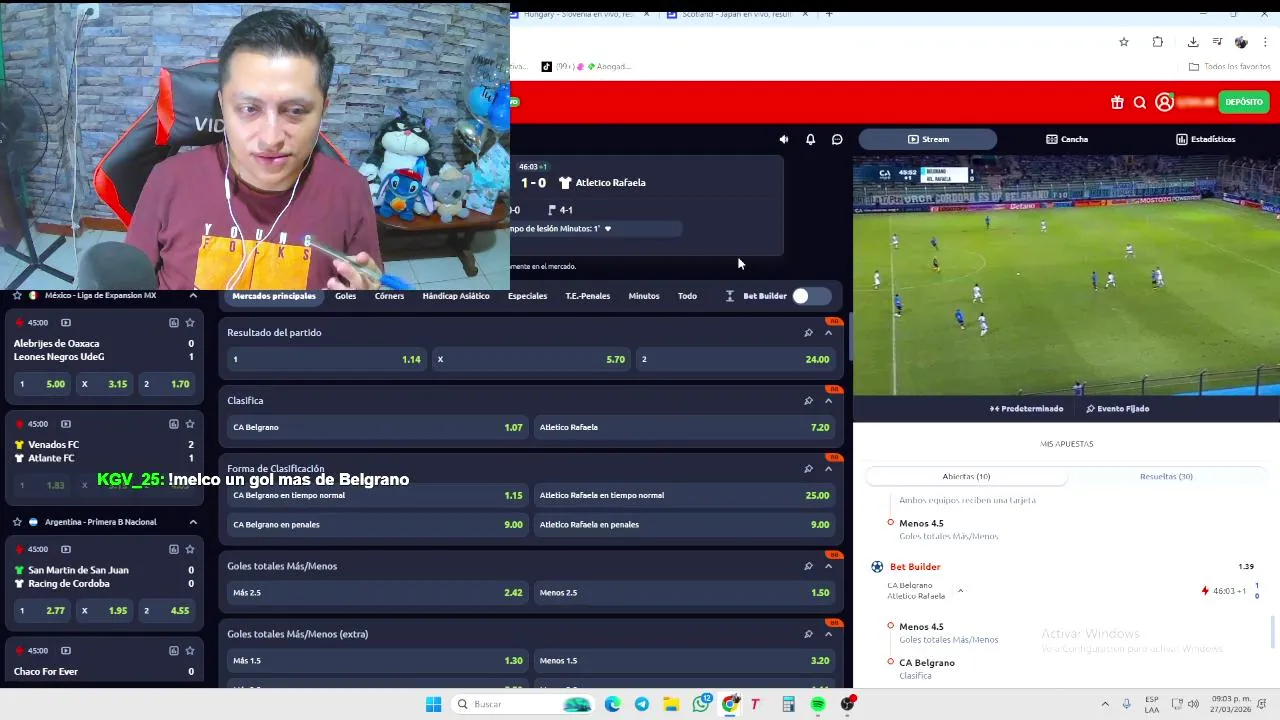1280x720 pixels.
Task: Open stream icon for Alebrijes de Oaxaca match
Action: tap(66, 323)
